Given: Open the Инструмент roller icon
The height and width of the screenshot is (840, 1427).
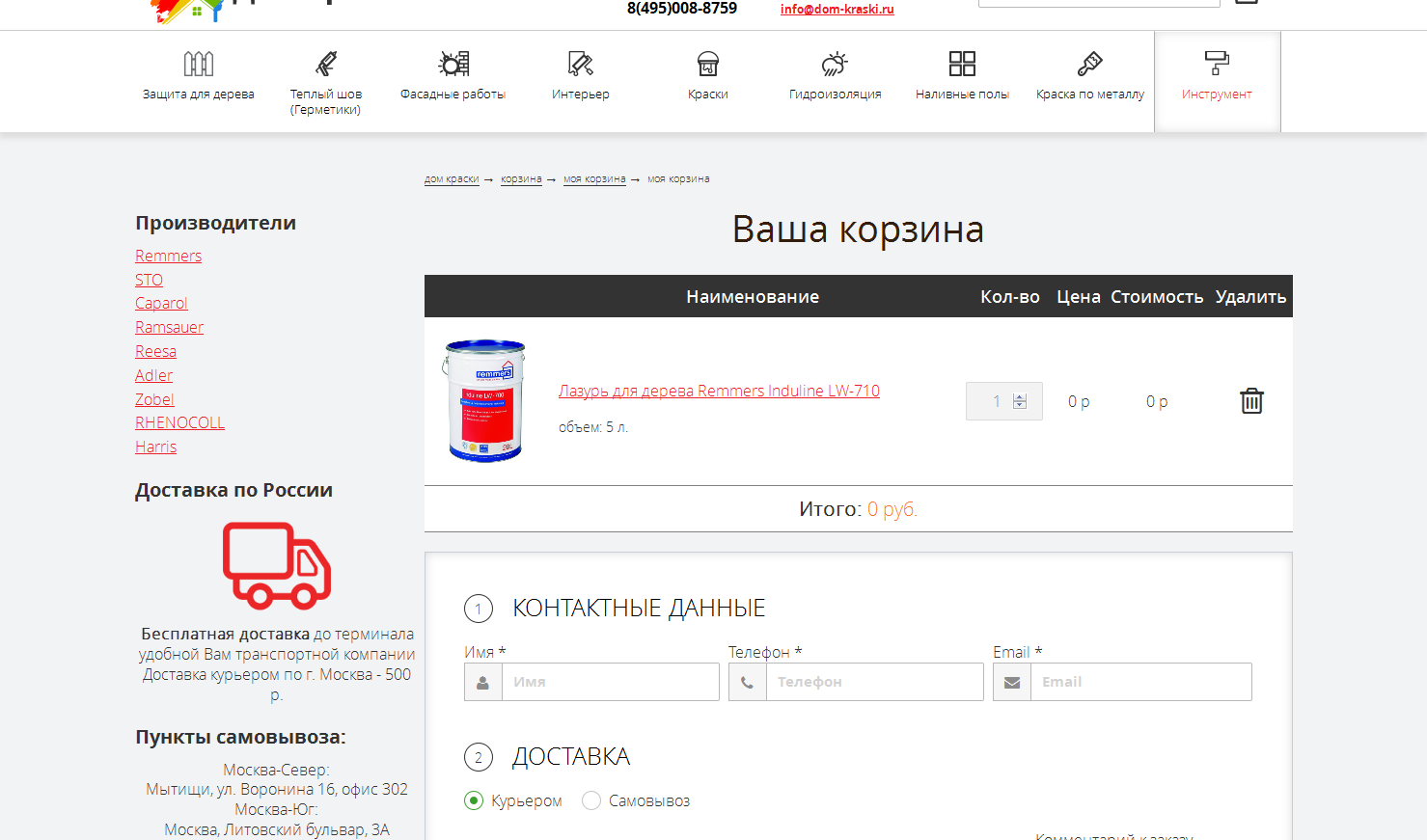Looking at the screenshot, I should point(1217,64).
